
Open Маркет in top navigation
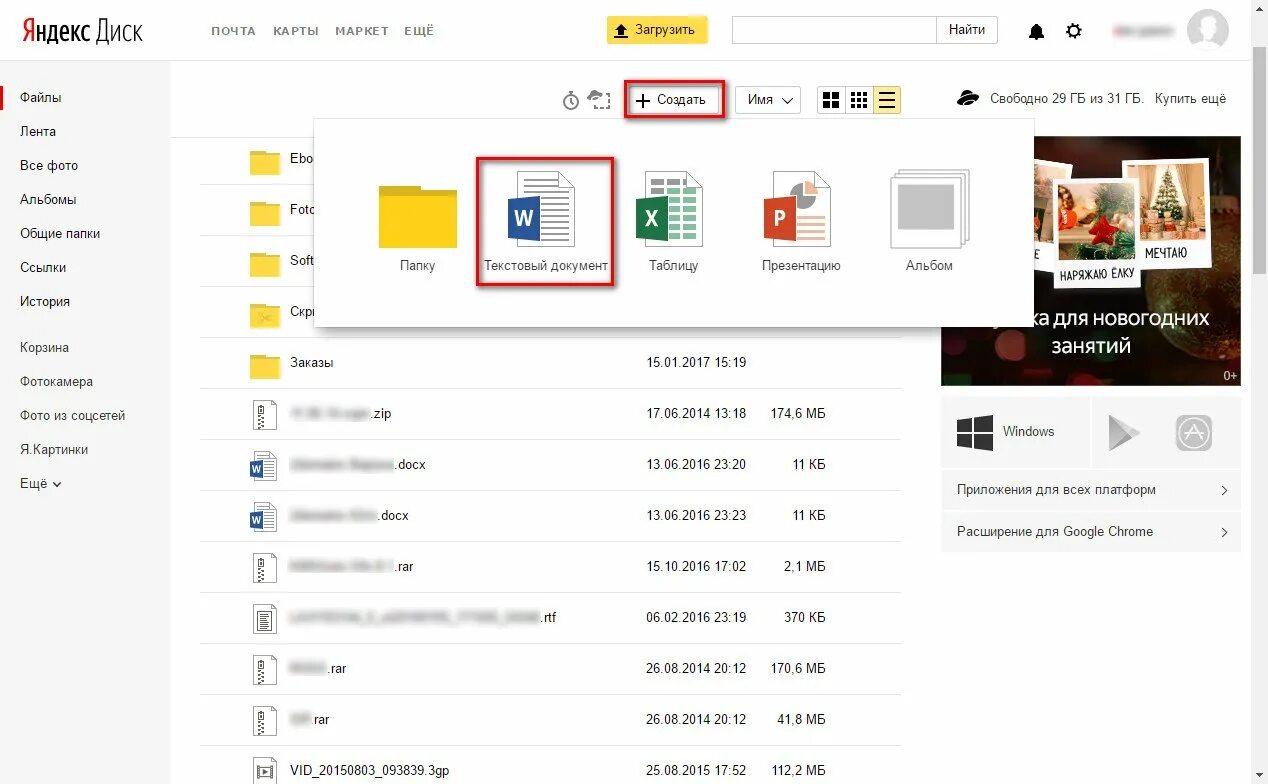pyautogui.click(x=362, y=31)
